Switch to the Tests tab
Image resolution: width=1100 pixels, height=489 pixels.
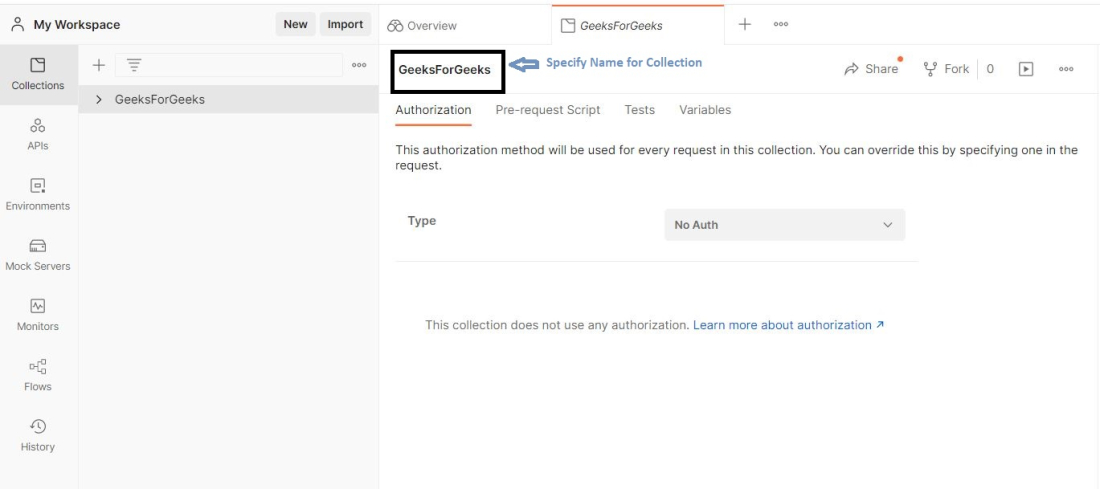click(640, 110)
